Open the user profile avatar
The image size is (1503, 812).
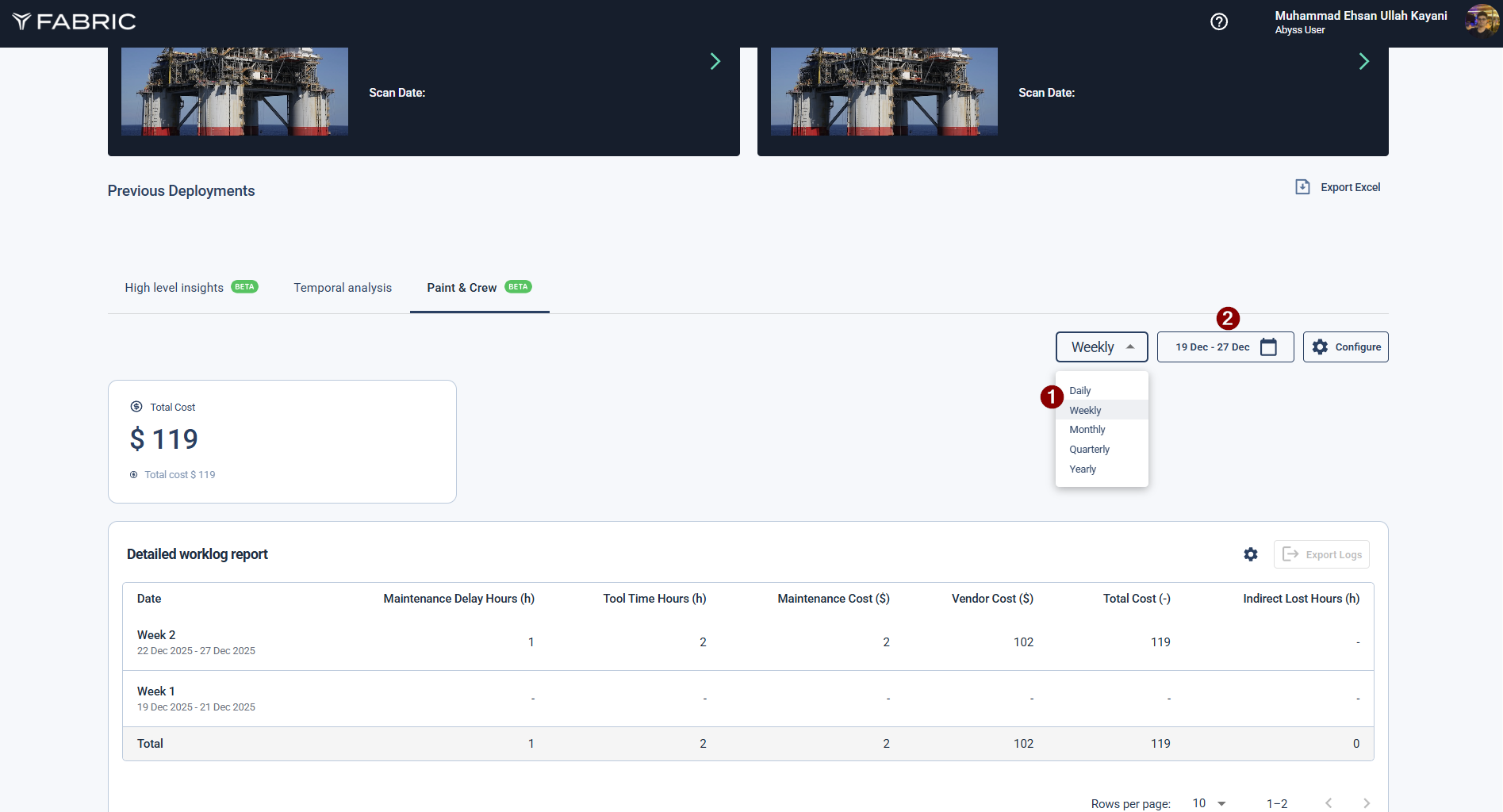1481,21
